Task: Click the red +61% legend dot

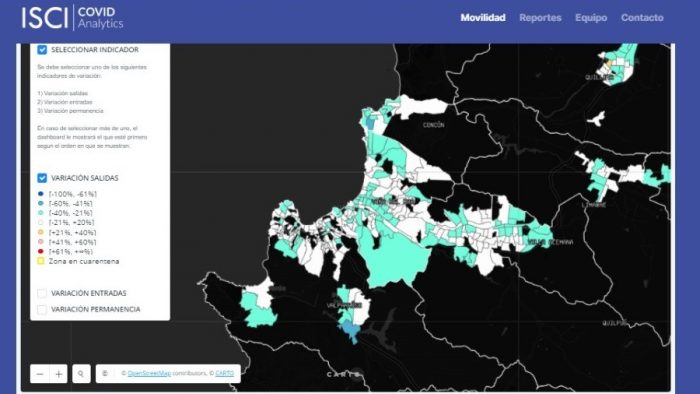Action: coord(41,252)
